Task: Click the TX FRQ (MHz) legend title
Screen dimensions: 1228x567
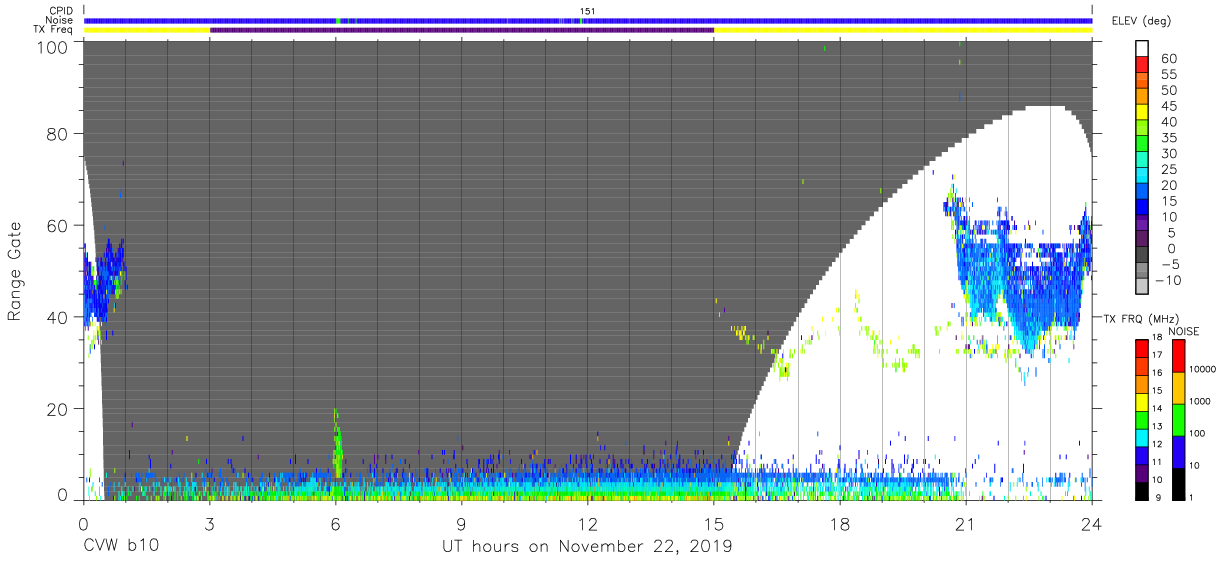Action: tap(1144, 318)
